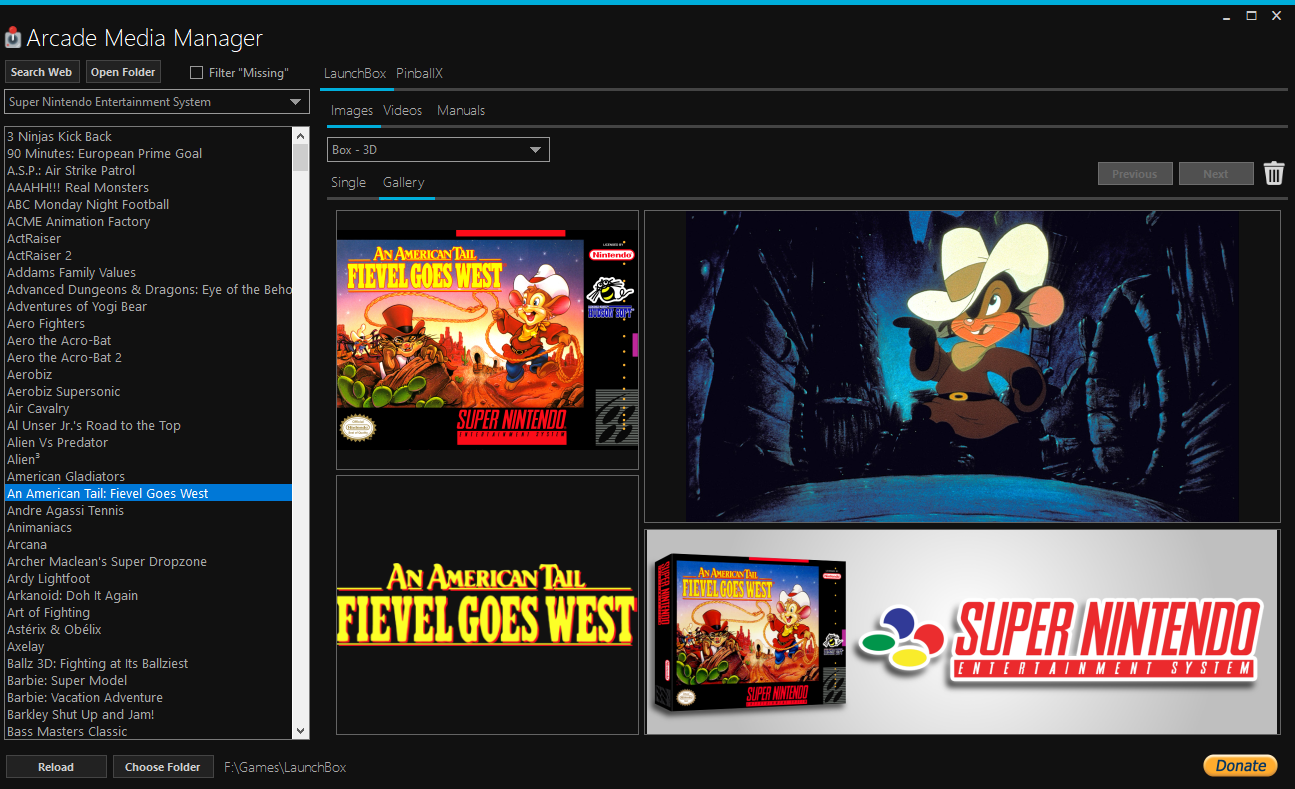This screenshot has width=1295, height=789.
Task: Select "Barbie: Super Model" game
Action: 149,680
